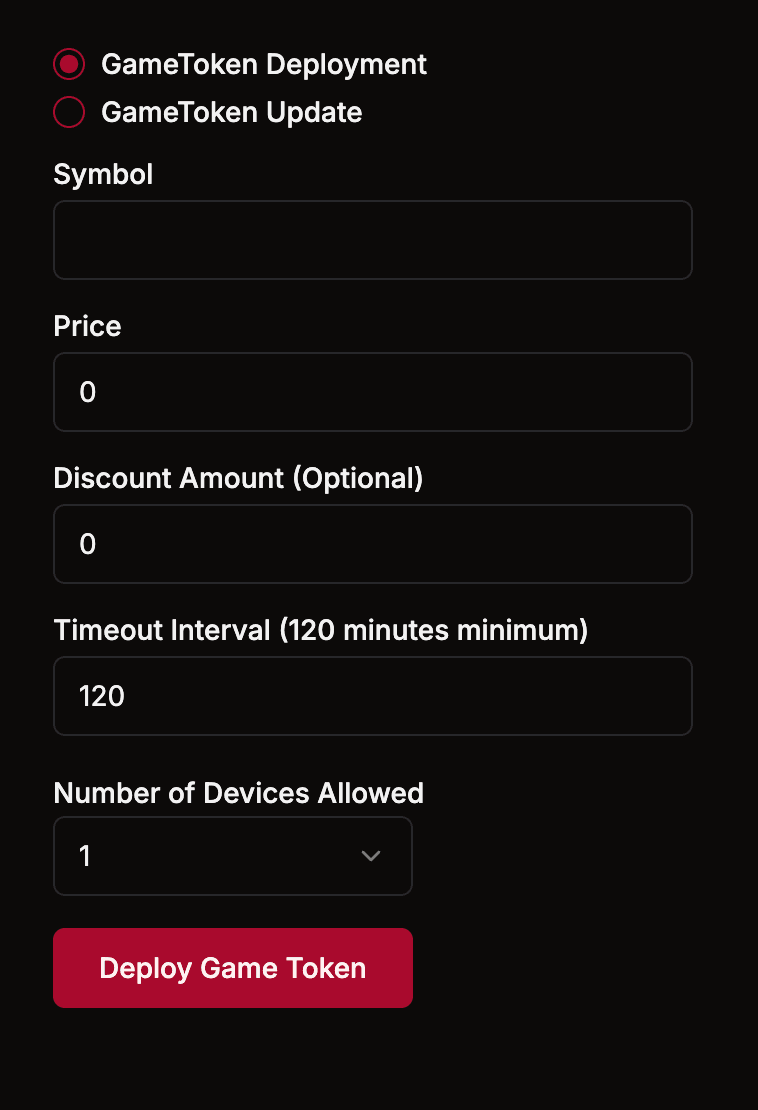758x1110 pixels.
Task: Click the "GameToken Deployment" label text
Action: point(263,64)
